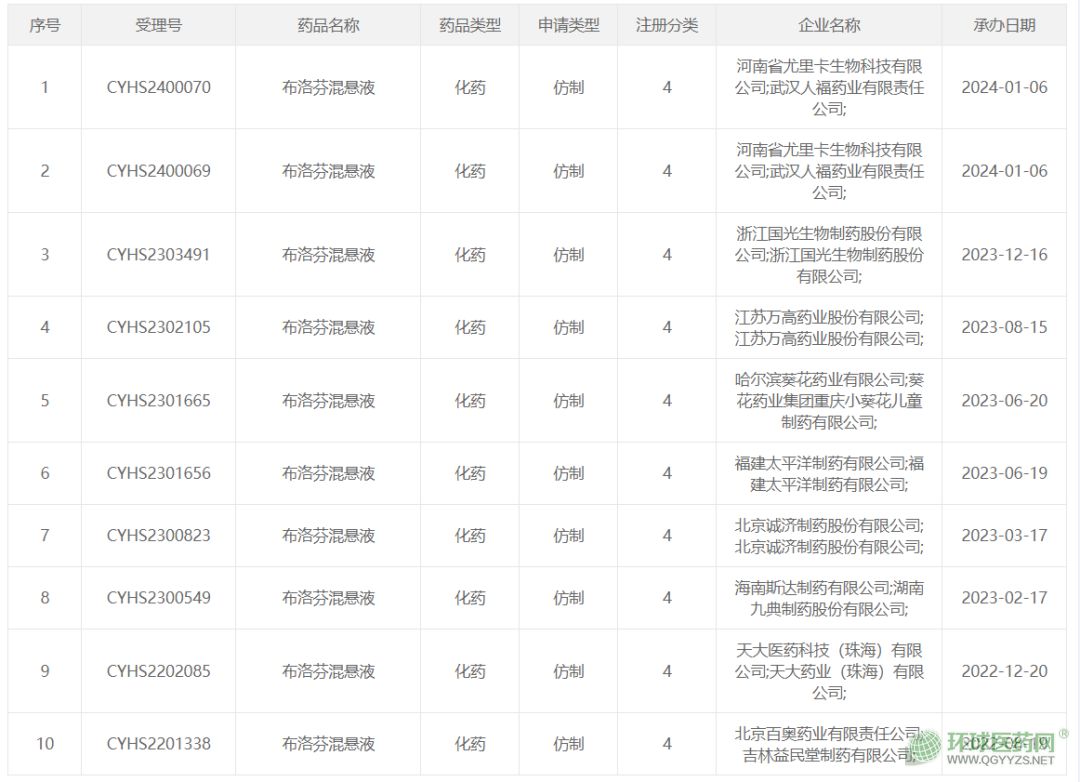Screen dimensions: 1080x782
Task: Click the date 2023-12-16 cell
Action: [x=1004, y=255]
